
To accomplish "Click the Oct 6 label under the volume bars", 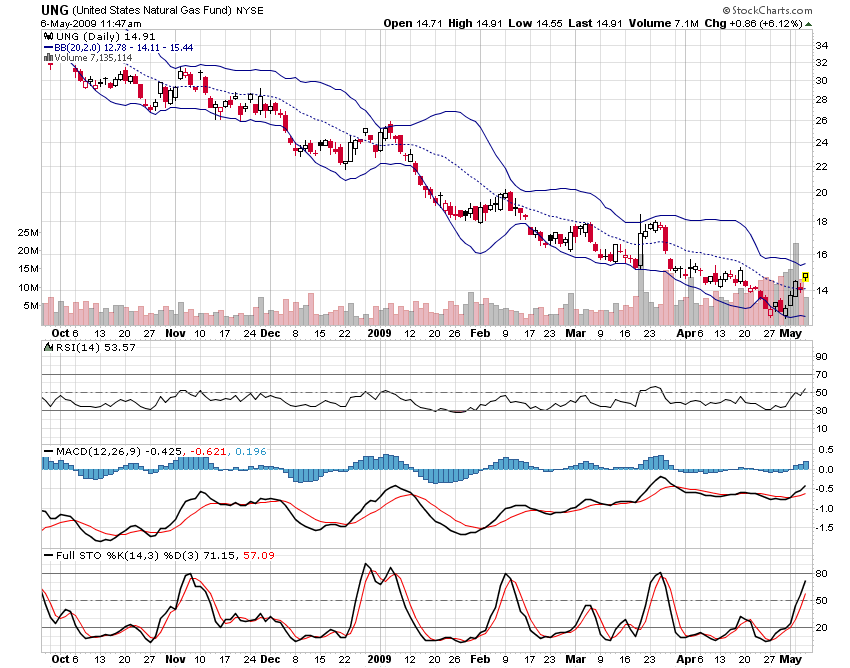I will pyautogui.click(x=65, y=333).
